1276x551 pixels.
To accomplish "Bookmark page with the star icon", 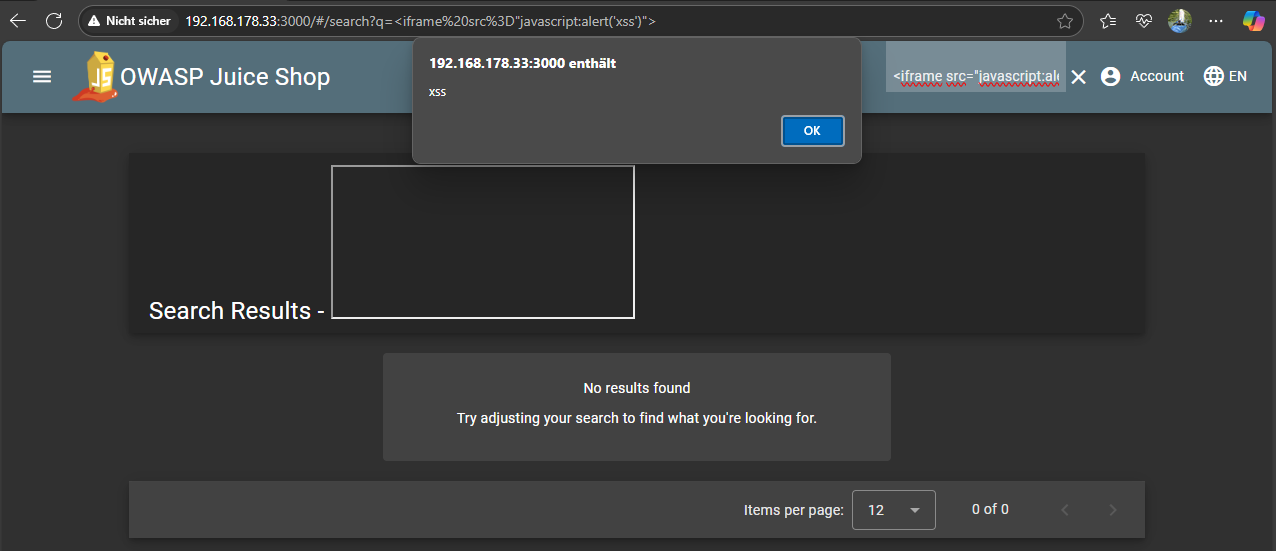I will click(x=1065, y=21).
